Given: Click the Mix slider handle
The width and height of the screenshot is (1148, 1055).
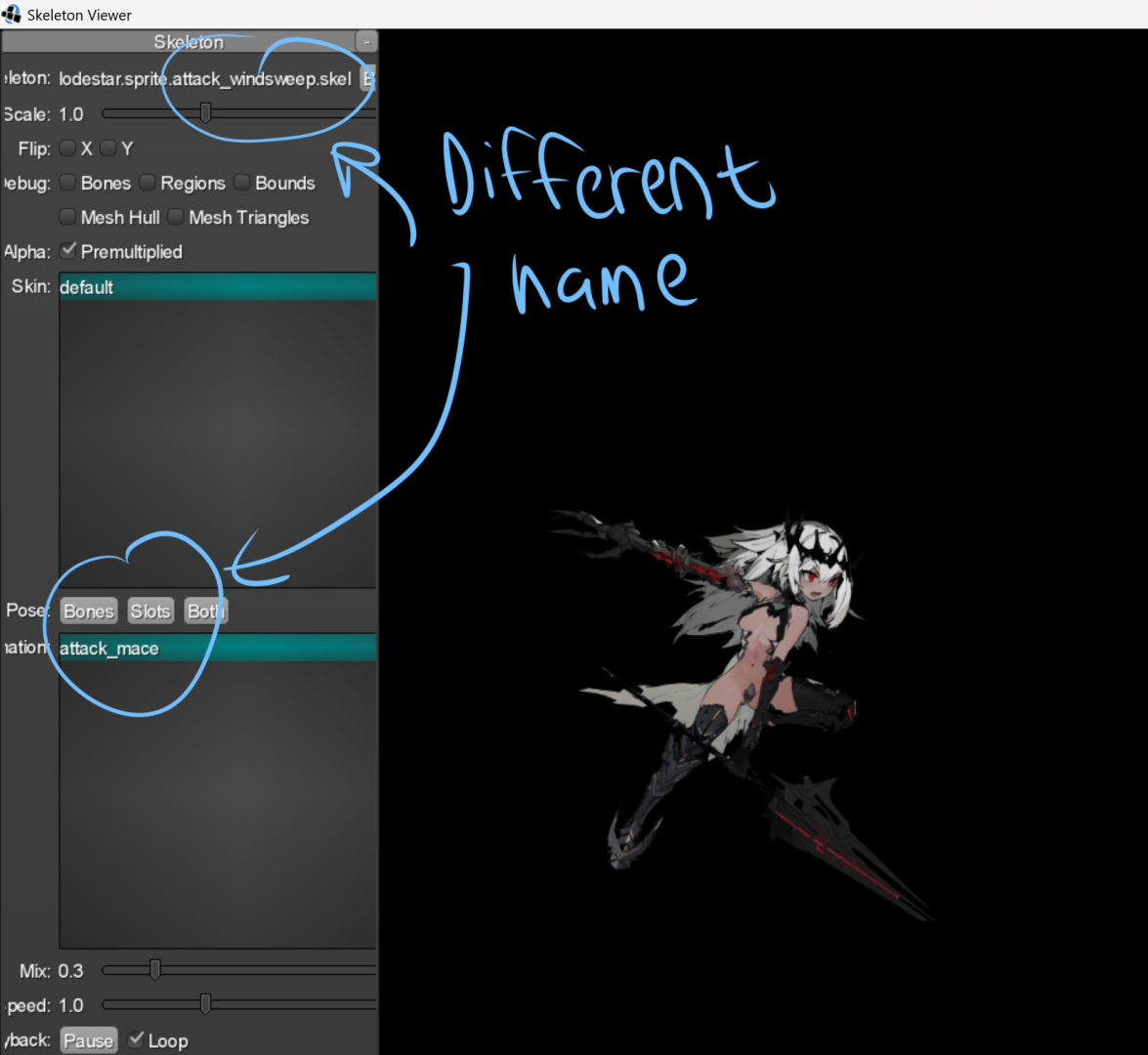Looking at the screenshot, I should 155,970.
